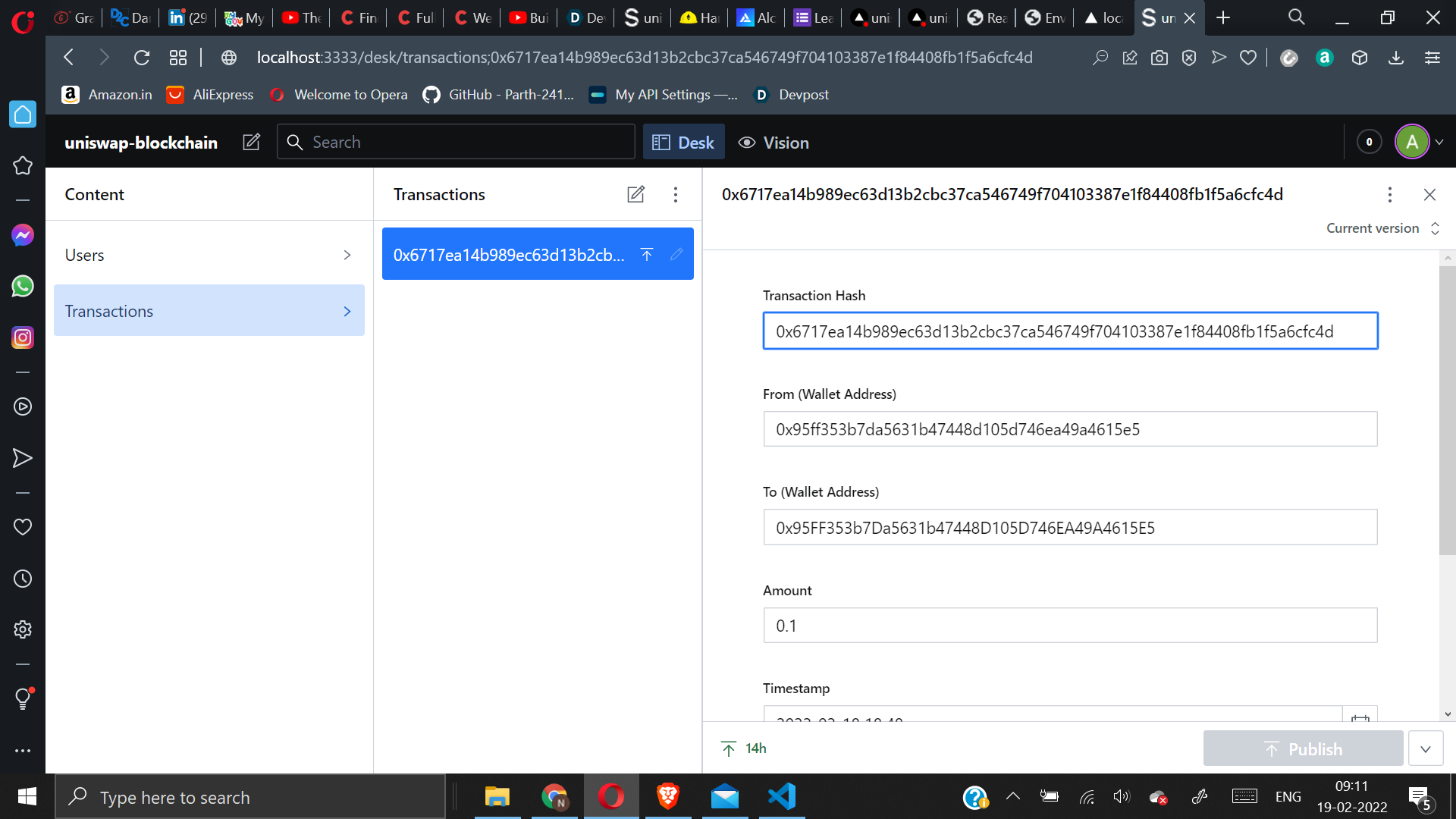Image resolution: width=1456 pixels, height=819 pixels.
Task: Expand the Users content list
Action: [x=209, y=255]
